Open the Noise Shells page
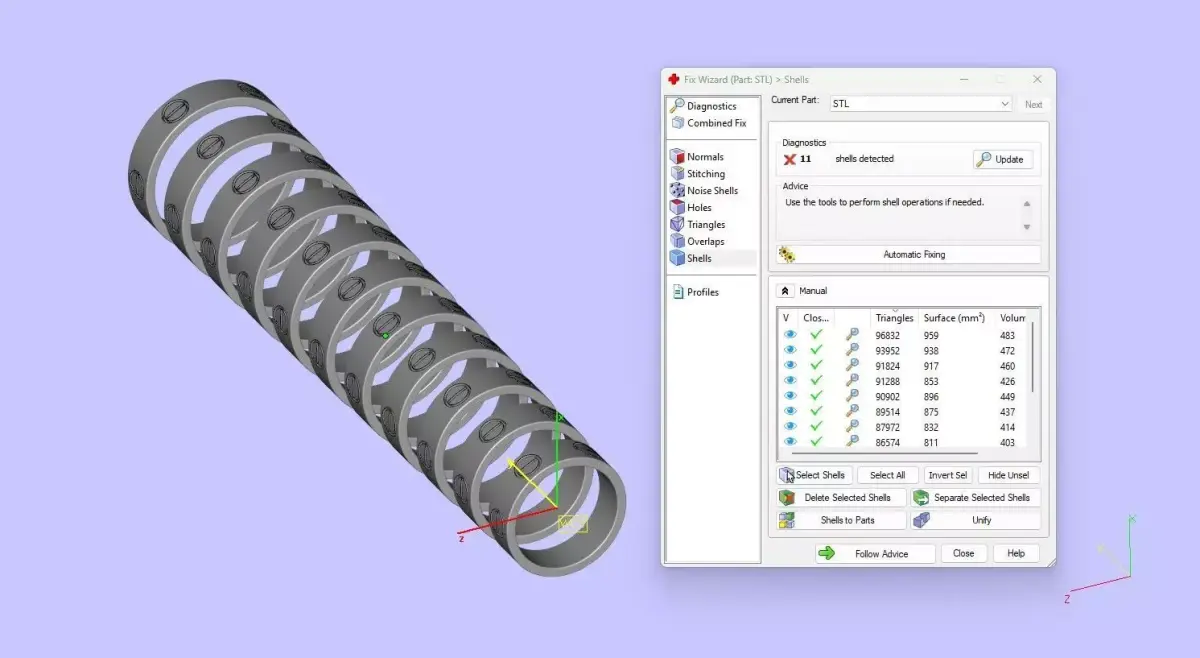The image size is (1200, 658). [x=704, y=191]
